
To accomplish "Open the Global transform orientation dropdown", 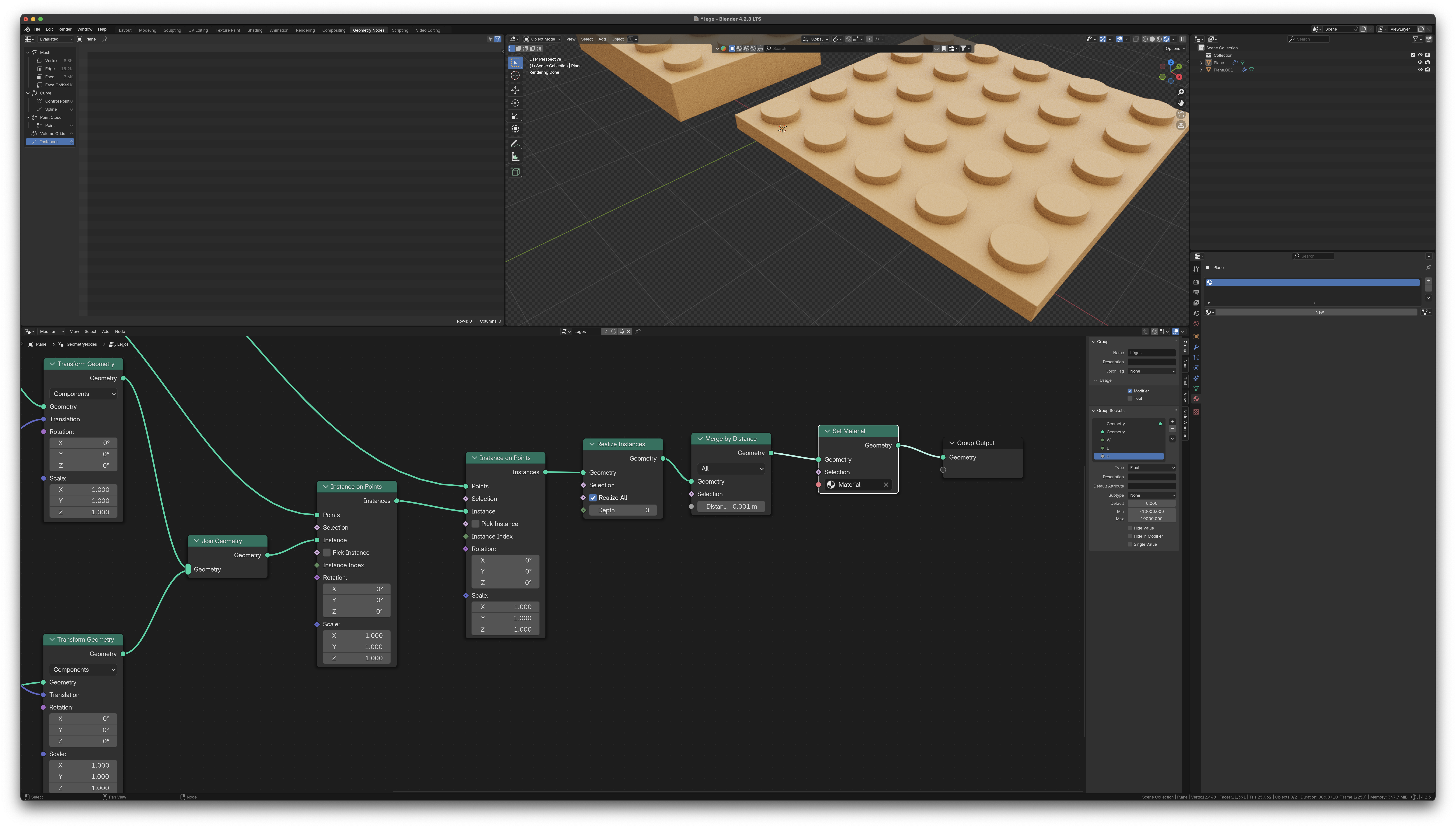I will pos(815,39).
